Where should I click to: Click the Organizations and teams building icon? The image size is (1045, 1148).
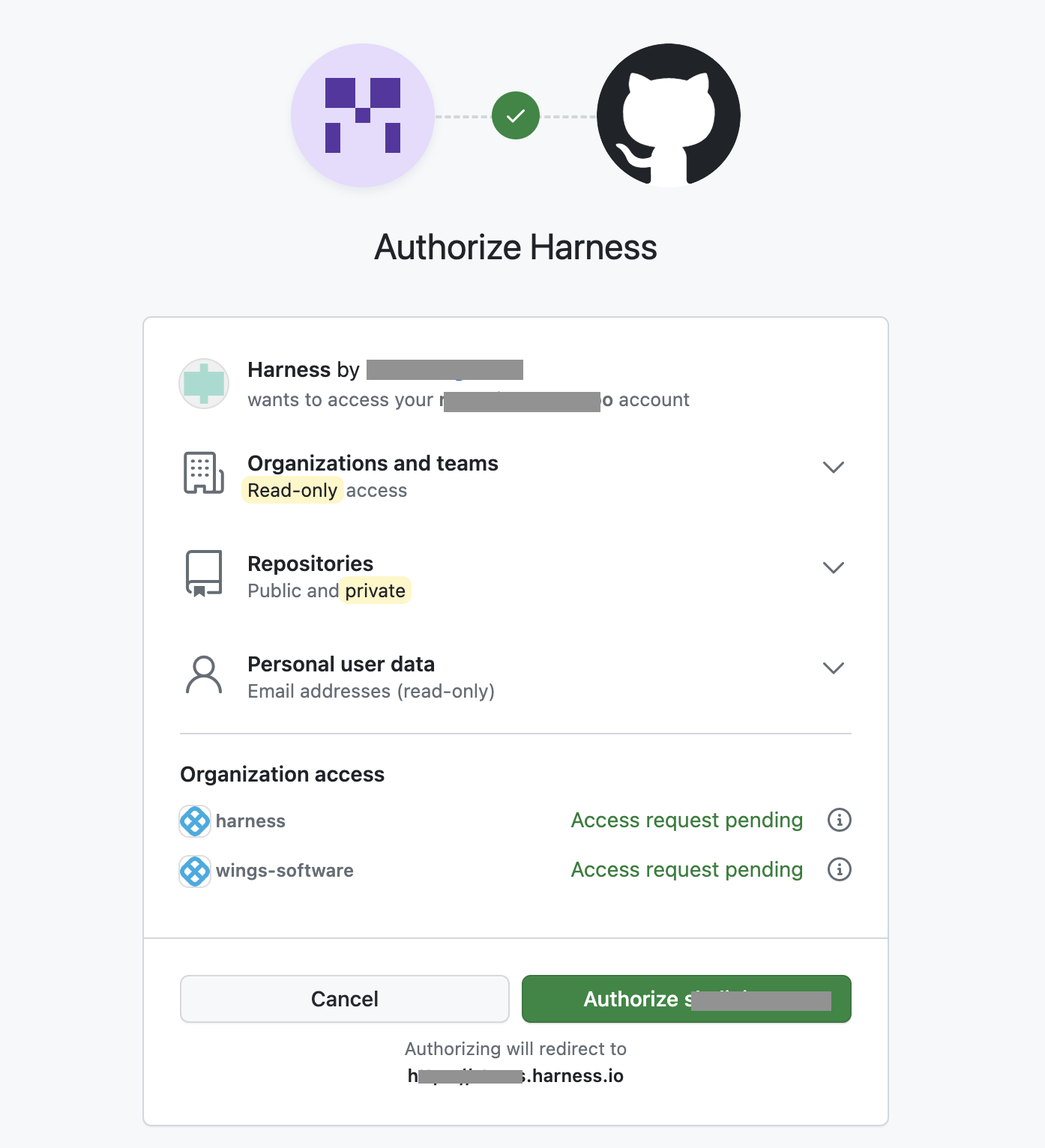pos(204,474)
